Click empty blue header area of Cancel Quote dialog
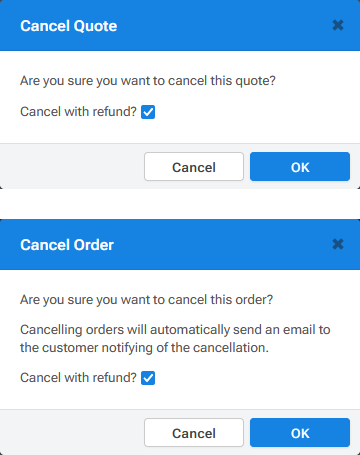 pos(223,25)
